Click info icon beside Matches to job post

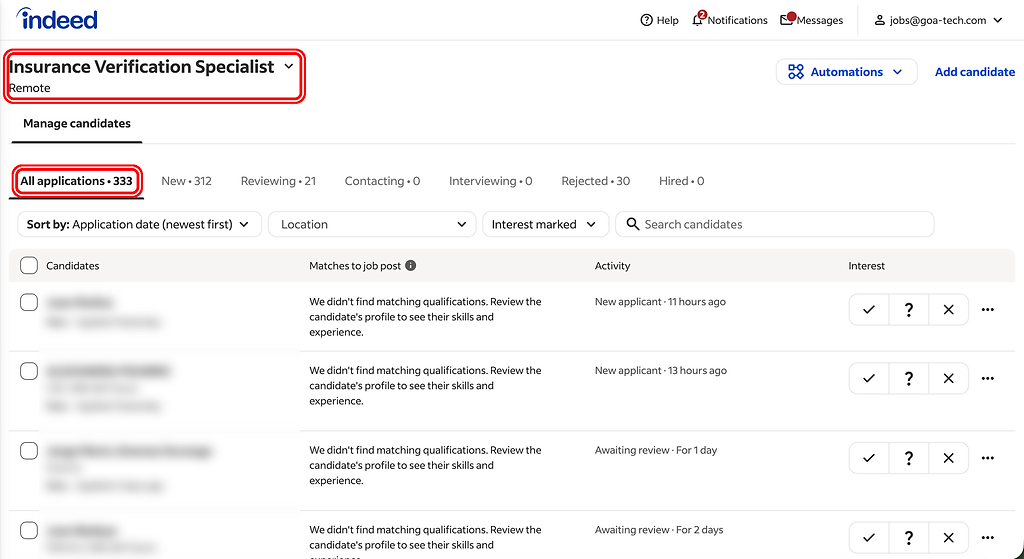pos(411,265)
